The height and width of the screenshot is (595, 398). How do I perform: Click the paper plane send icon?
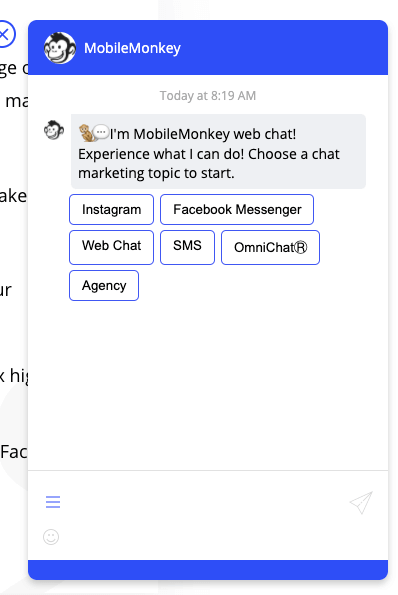(x=361, y=502)
